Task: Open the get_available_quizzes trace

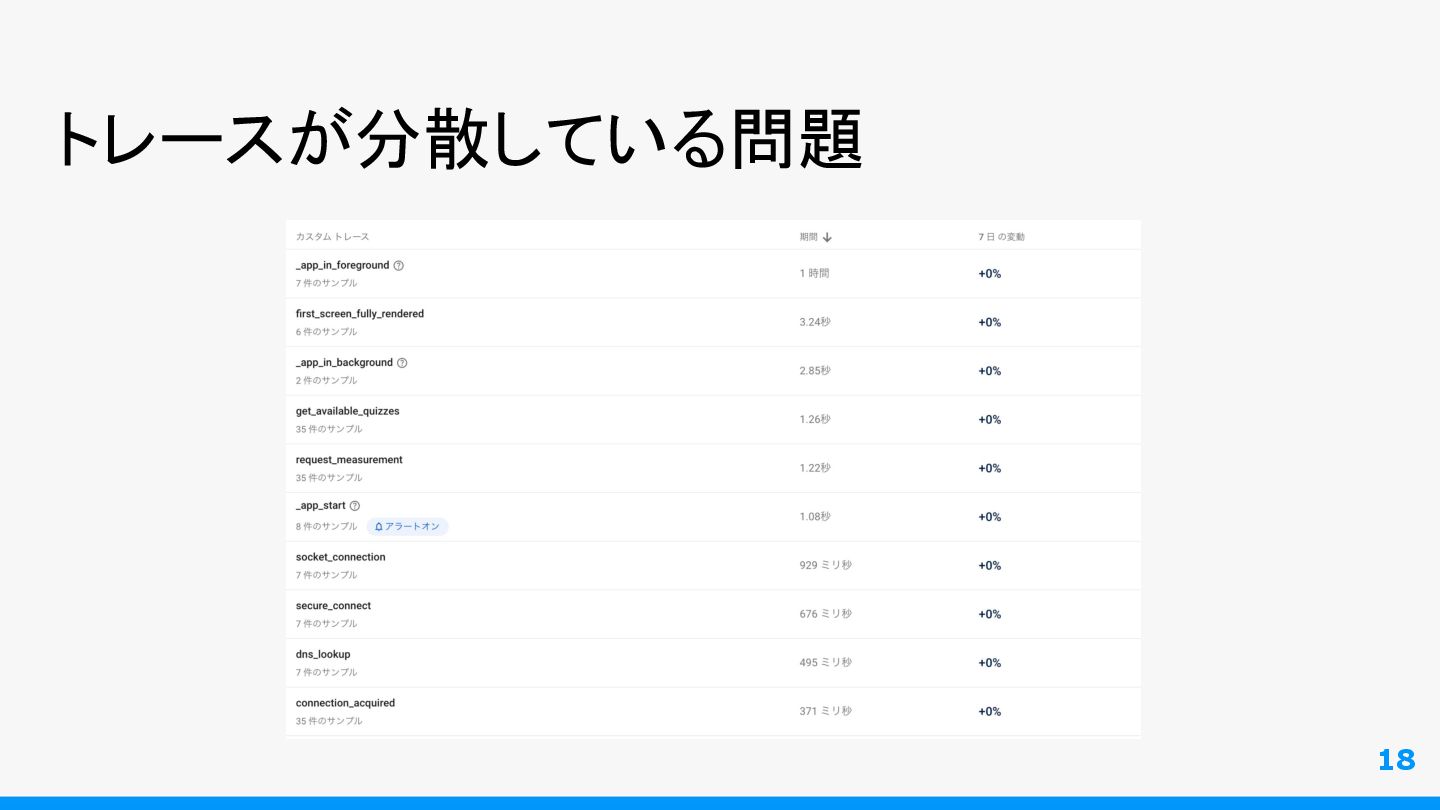Action: [x=347, y=411]
